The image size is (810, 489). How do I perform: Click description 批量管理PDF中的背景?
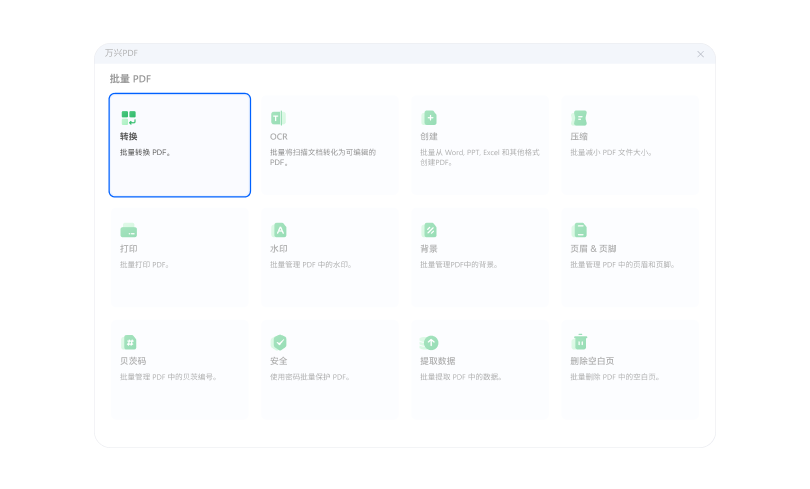click(x=459, y=264)
